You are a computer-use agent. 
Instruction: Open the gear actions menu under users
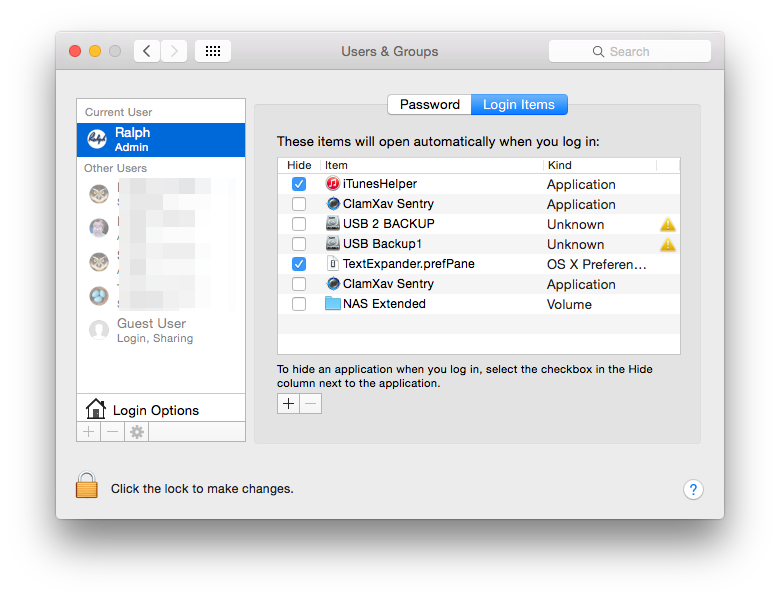[x=137, y=432]
